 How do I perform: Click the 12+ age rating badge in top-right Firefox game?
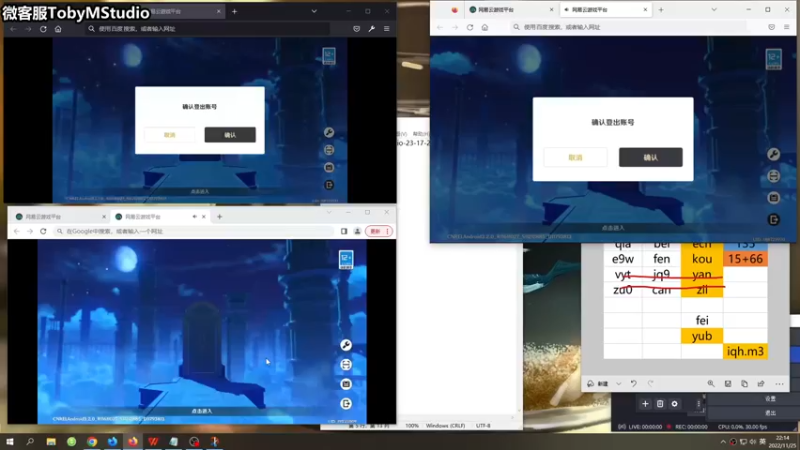tap(773, 59)
